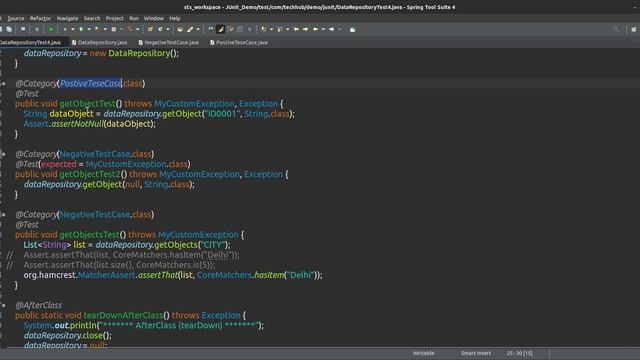
Task: Click the Writable status bar entry
Action: (x=423, y=353)
